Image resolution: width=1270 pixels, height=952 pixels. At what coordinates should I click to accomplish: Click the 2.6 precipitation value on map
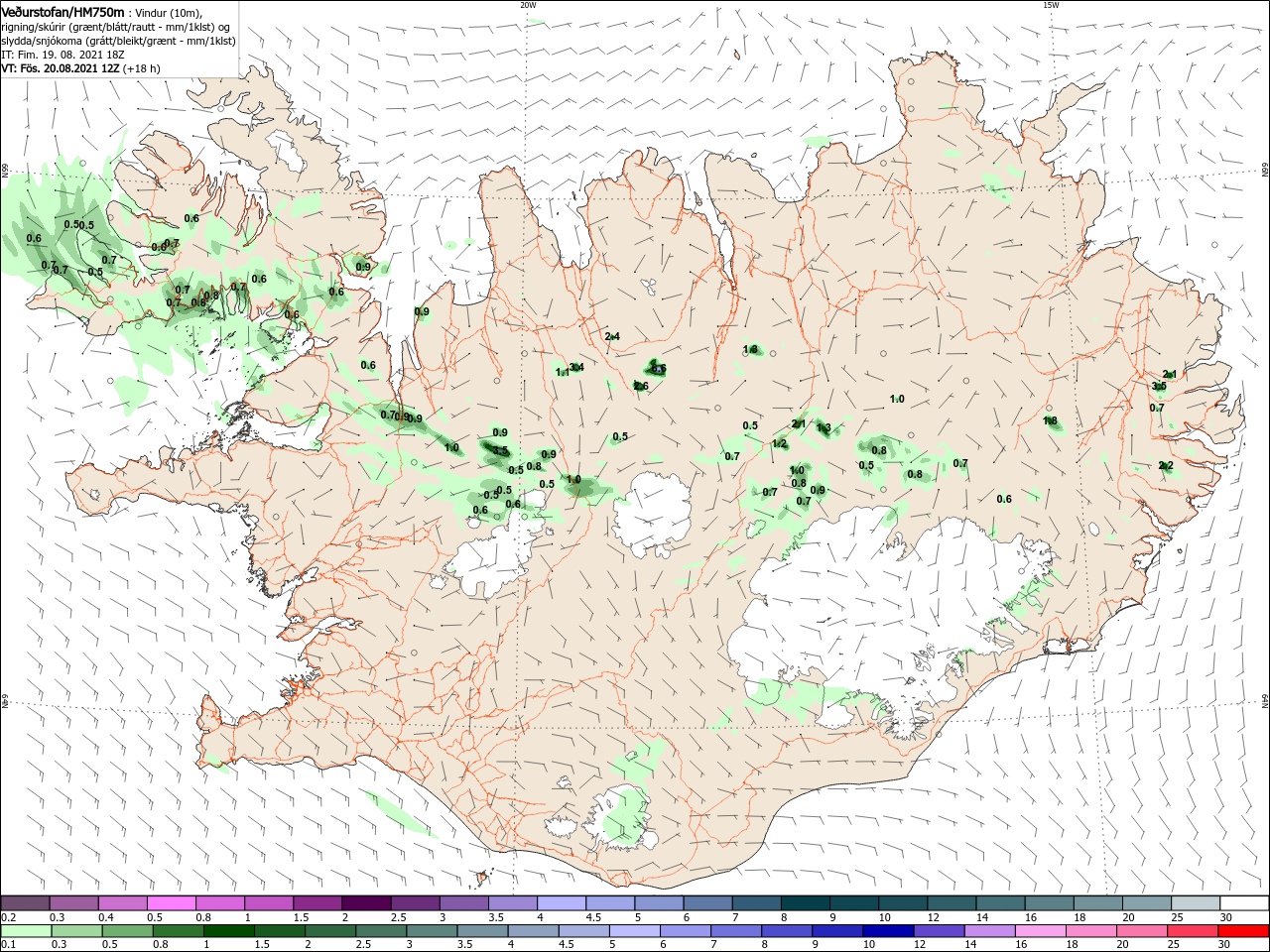click(x=641, y=387)
